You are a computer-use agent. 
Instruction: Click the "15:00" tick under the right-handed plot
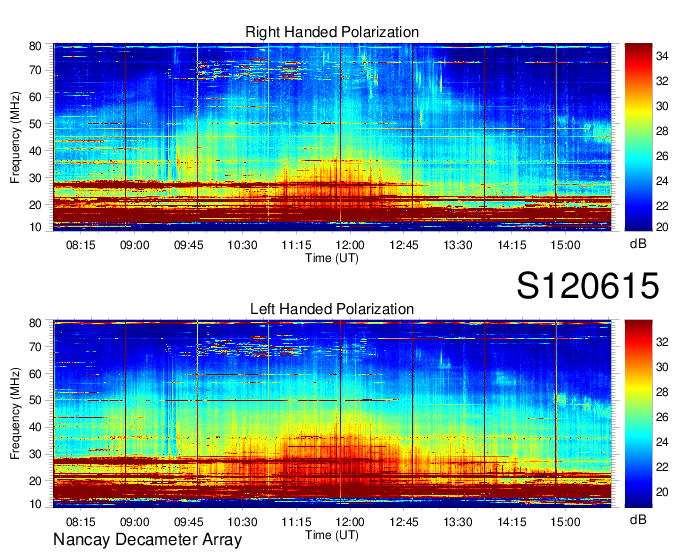click(566, 245)
